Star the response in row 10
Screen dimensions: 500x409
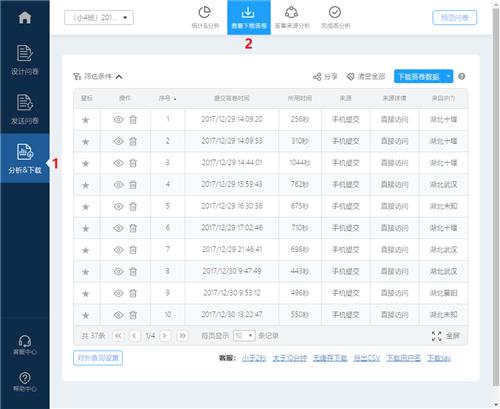pyautogui.click(x=86, y=315)
